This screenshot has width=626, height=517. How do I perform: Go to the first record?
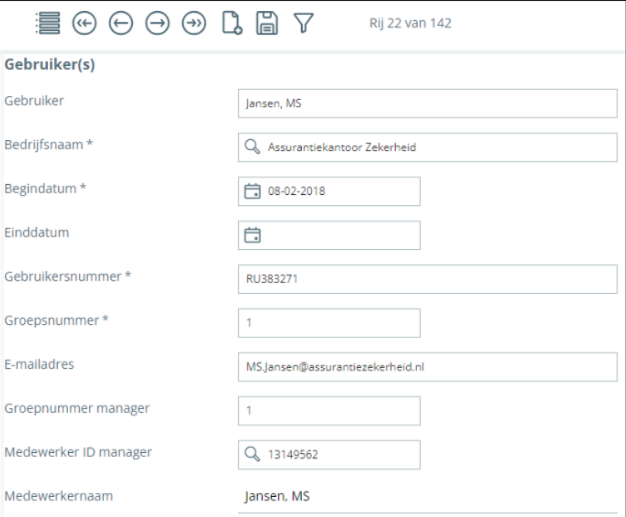tap(84, 23)
